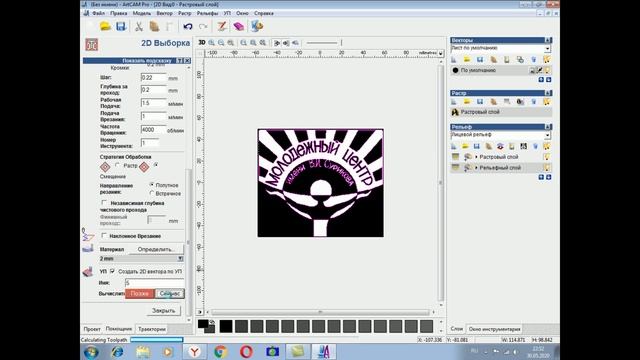Collapse the Векторы panel header arrow
The width and height of the screenshot is (640, 360).
click(548, 40)
